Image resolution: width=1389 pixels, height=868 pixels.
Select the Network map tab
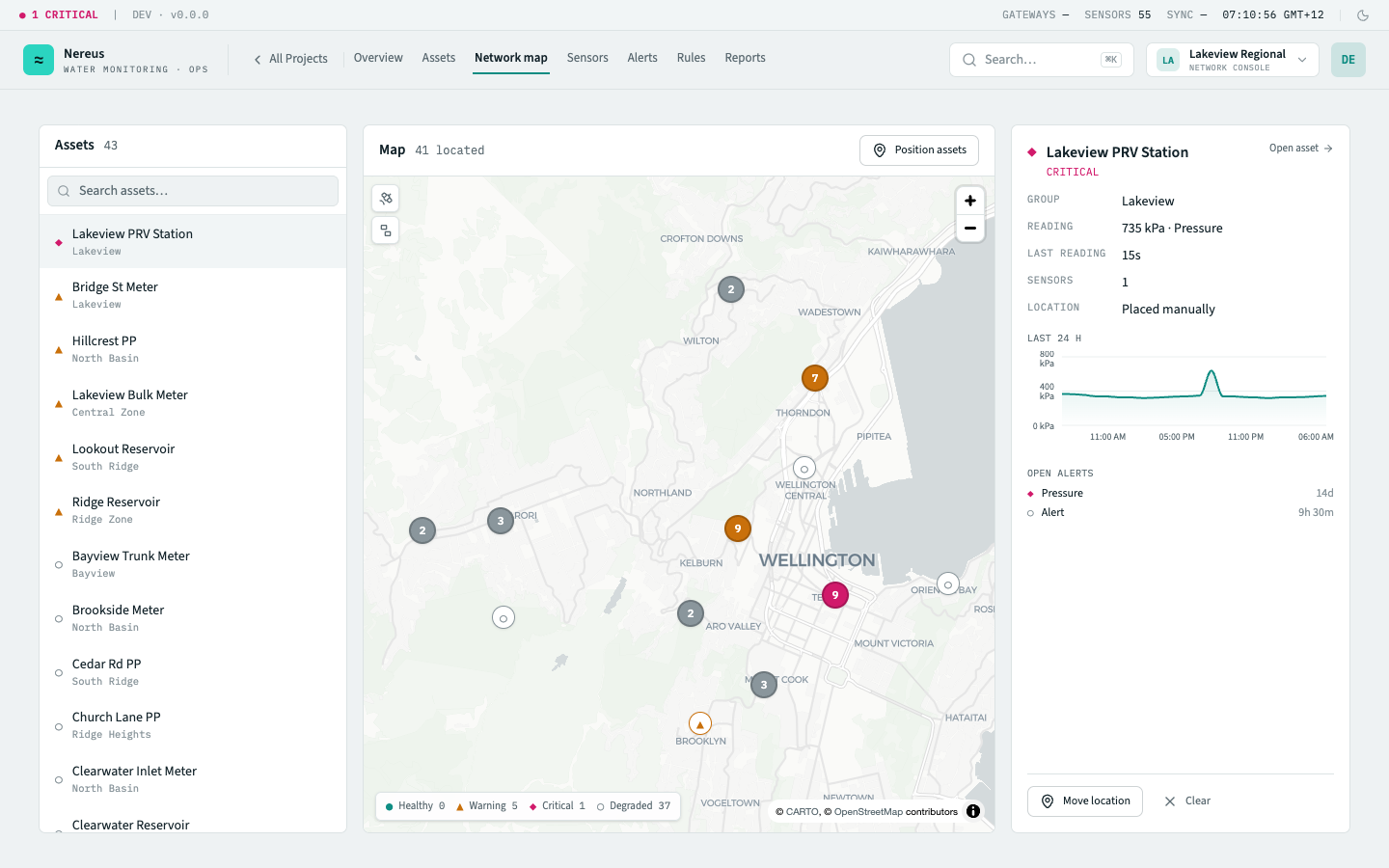(x=511, y=58)
